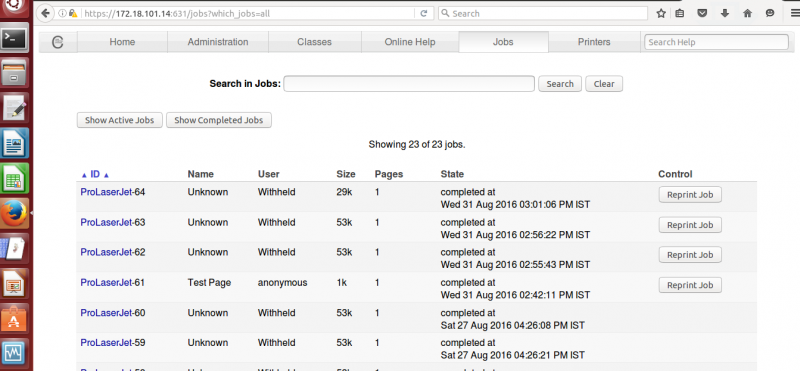Image resolution: width=800 pixels, height=371 pixels.
Task: Click the '29k' size value
Action: pos(344,192)
